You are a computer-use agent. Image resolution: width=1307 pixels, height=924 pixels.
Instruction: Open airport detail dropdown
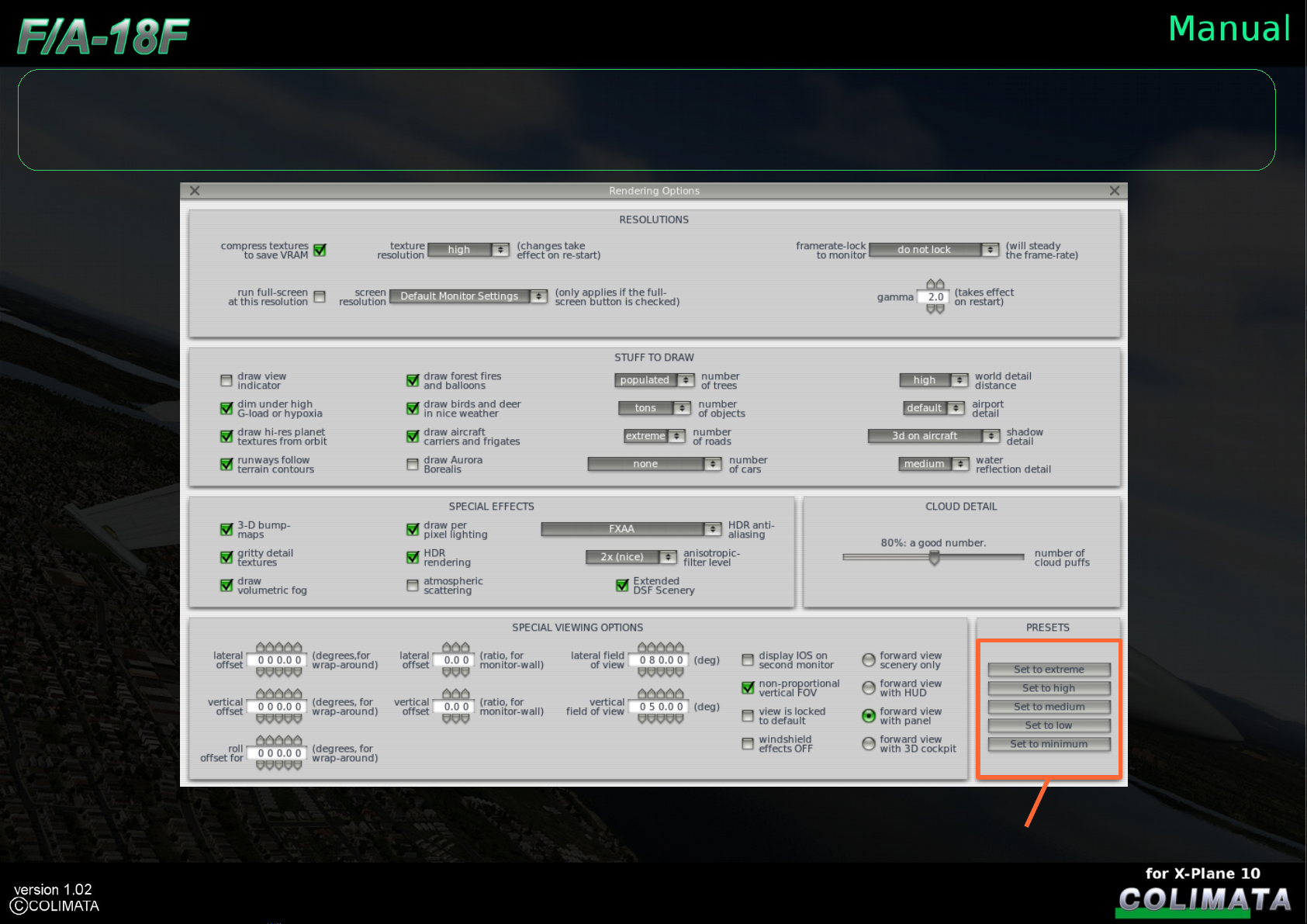934,408
